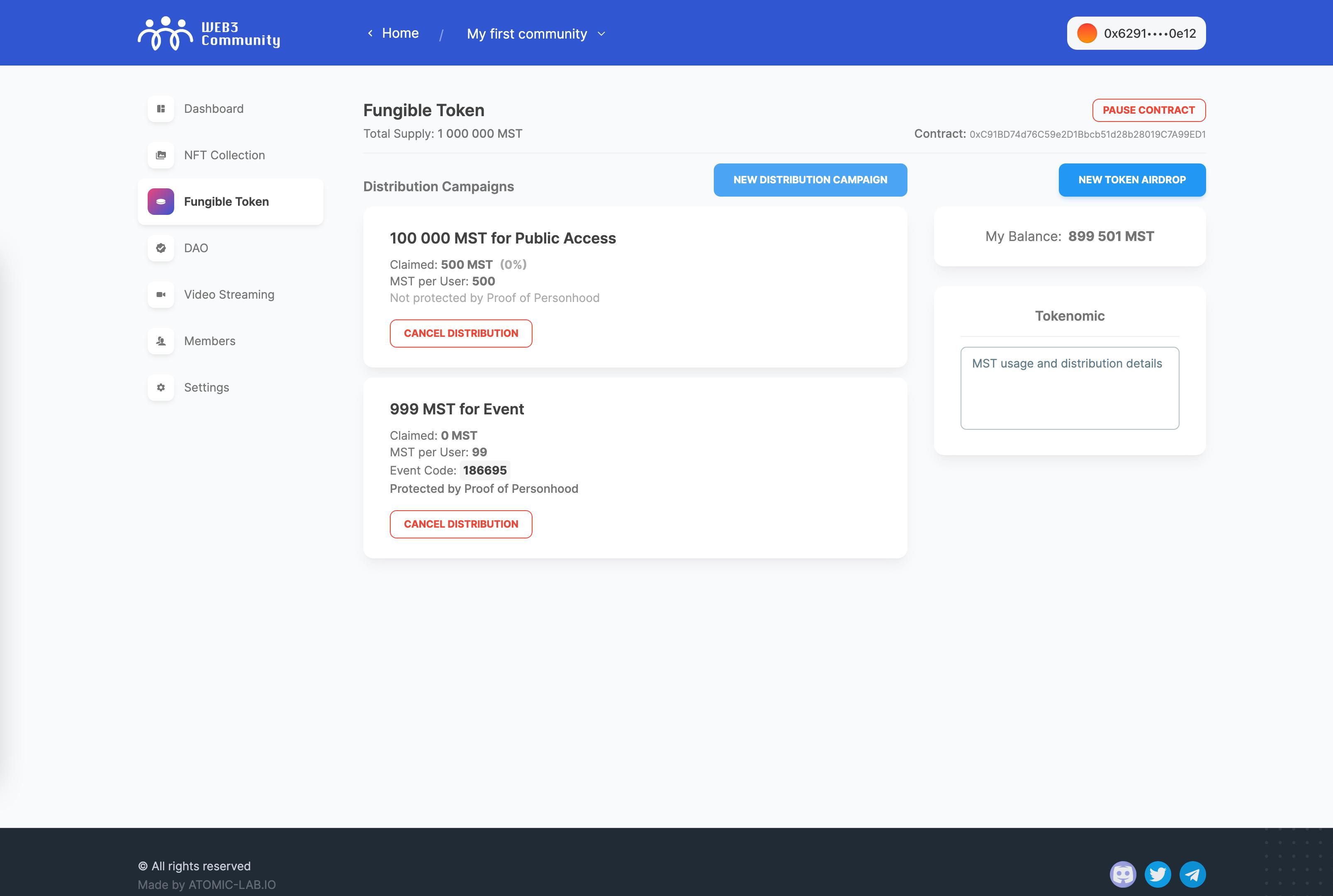Toggle the PAUSE CONTRACT button
This screenshot has width=1333, height=896.
[1148, 109]
